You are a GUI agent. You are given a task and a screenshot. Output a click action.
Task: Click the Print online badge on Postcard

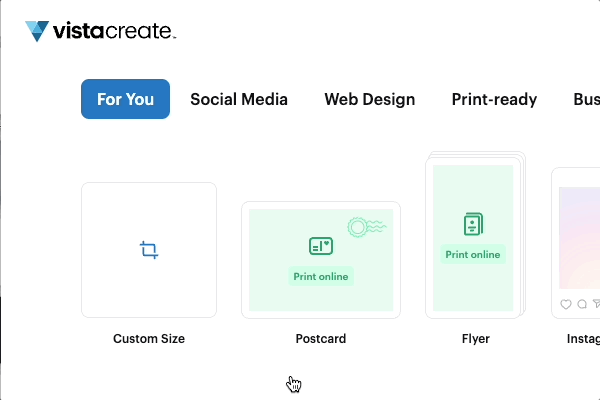coord(321,276)
